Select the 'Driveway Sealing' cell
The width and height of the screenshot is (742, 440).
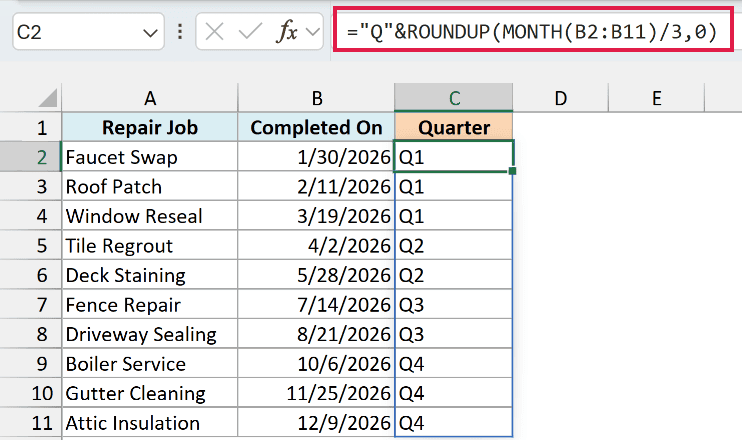tap(150, 334)
